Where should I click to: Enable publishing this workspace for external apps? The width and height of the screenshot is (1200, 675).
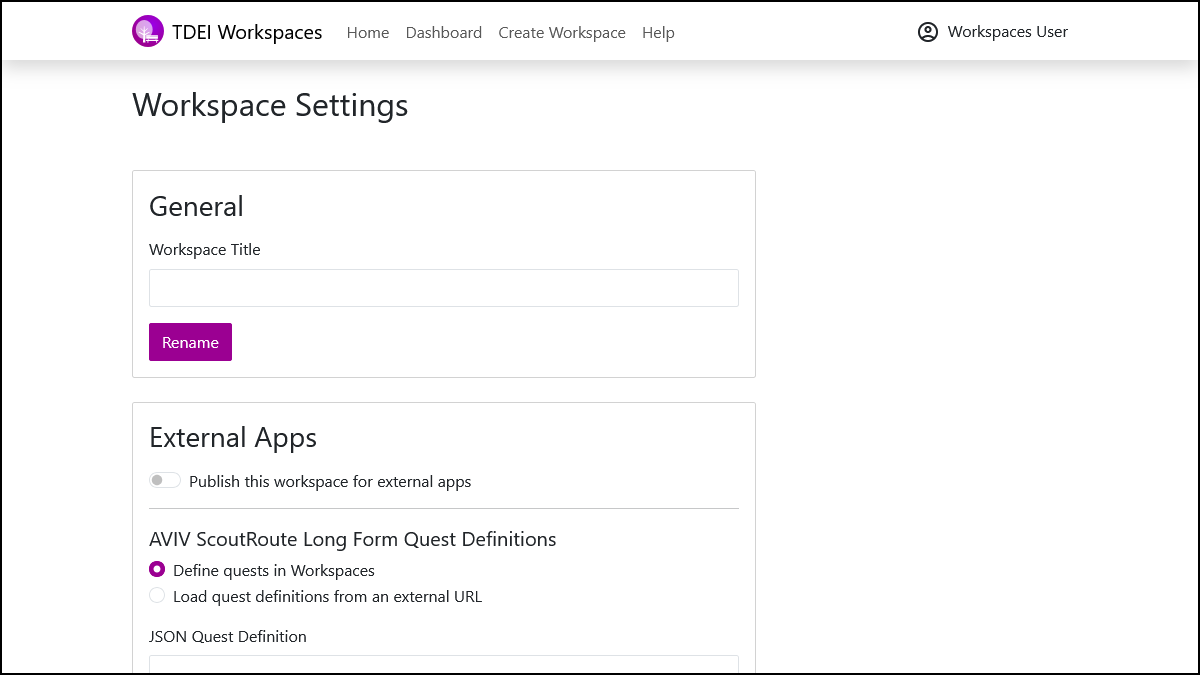(164, 480)
